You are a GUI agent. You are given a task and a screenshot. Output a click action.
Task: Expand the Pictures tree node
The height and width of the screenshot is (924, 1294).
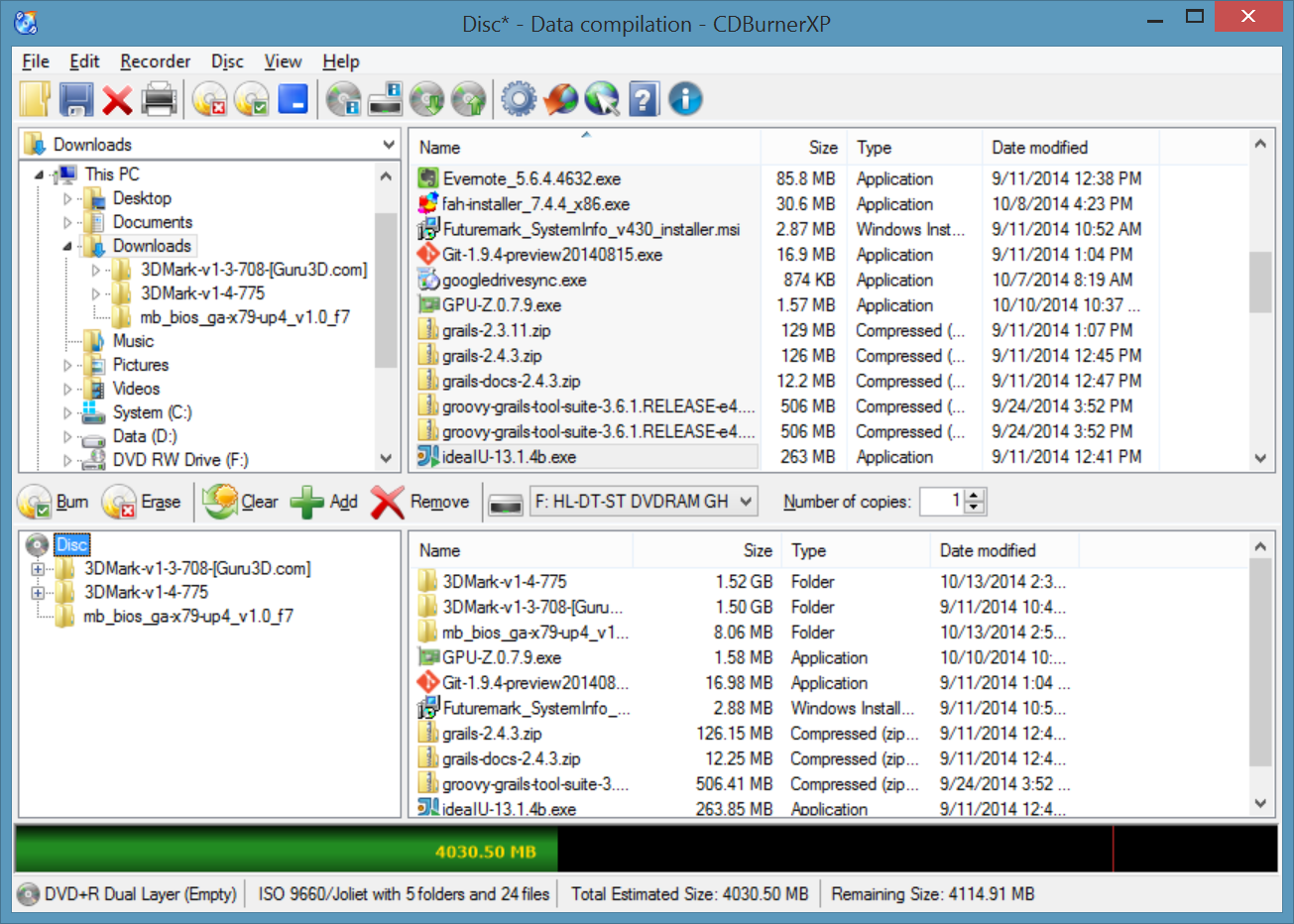67,365
